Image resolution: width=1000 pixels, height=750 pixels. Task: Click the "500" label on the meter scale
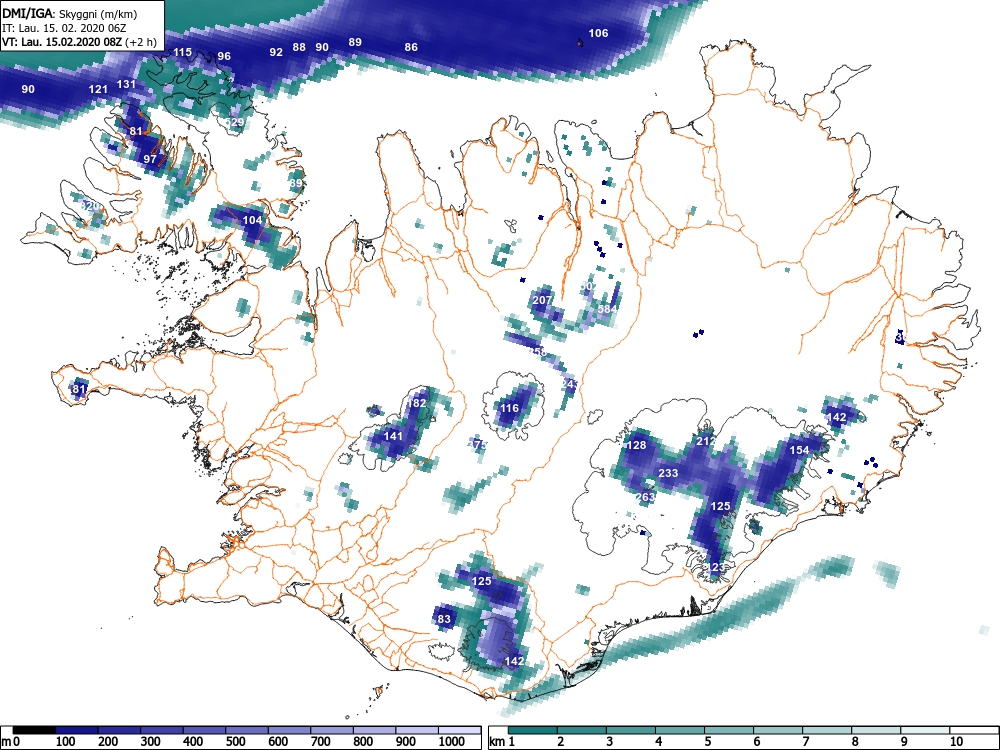coord(235,742)
